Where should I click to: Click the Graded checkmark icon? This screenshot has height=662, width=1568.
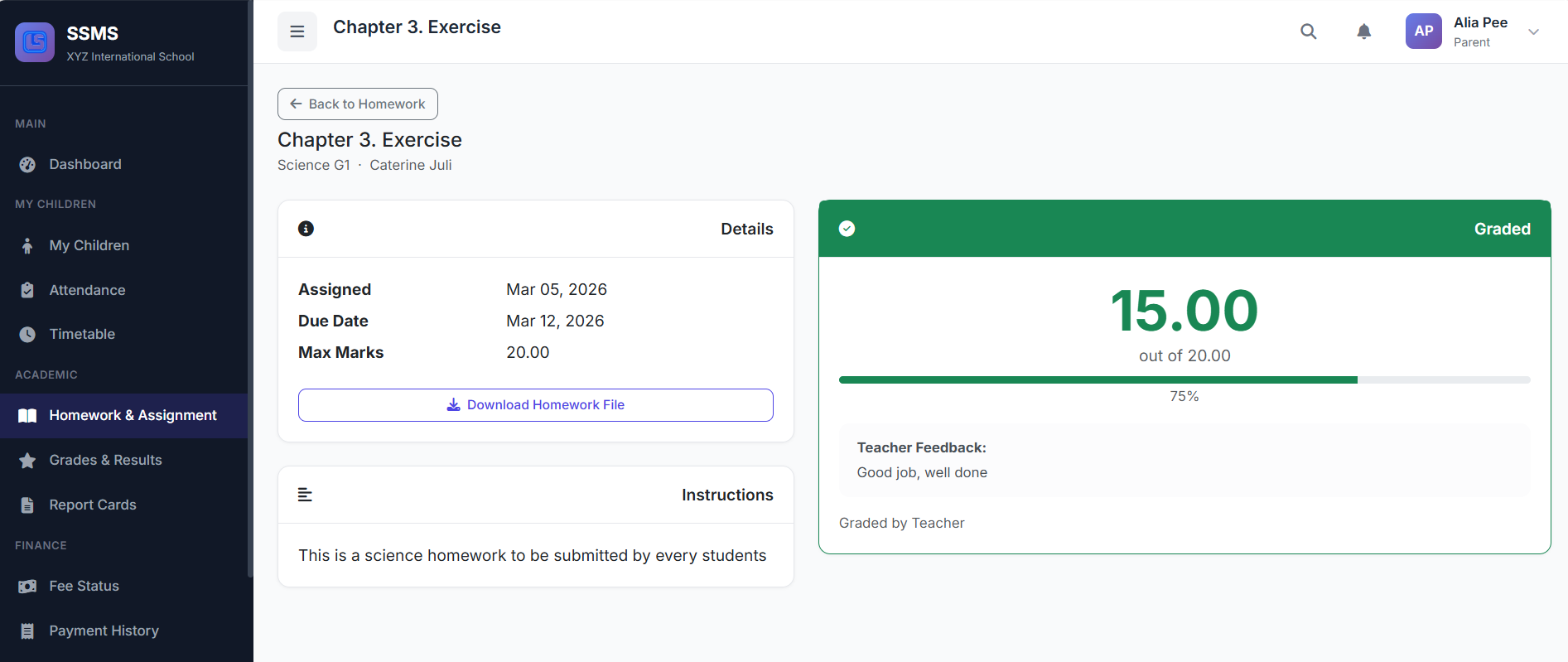847,229
